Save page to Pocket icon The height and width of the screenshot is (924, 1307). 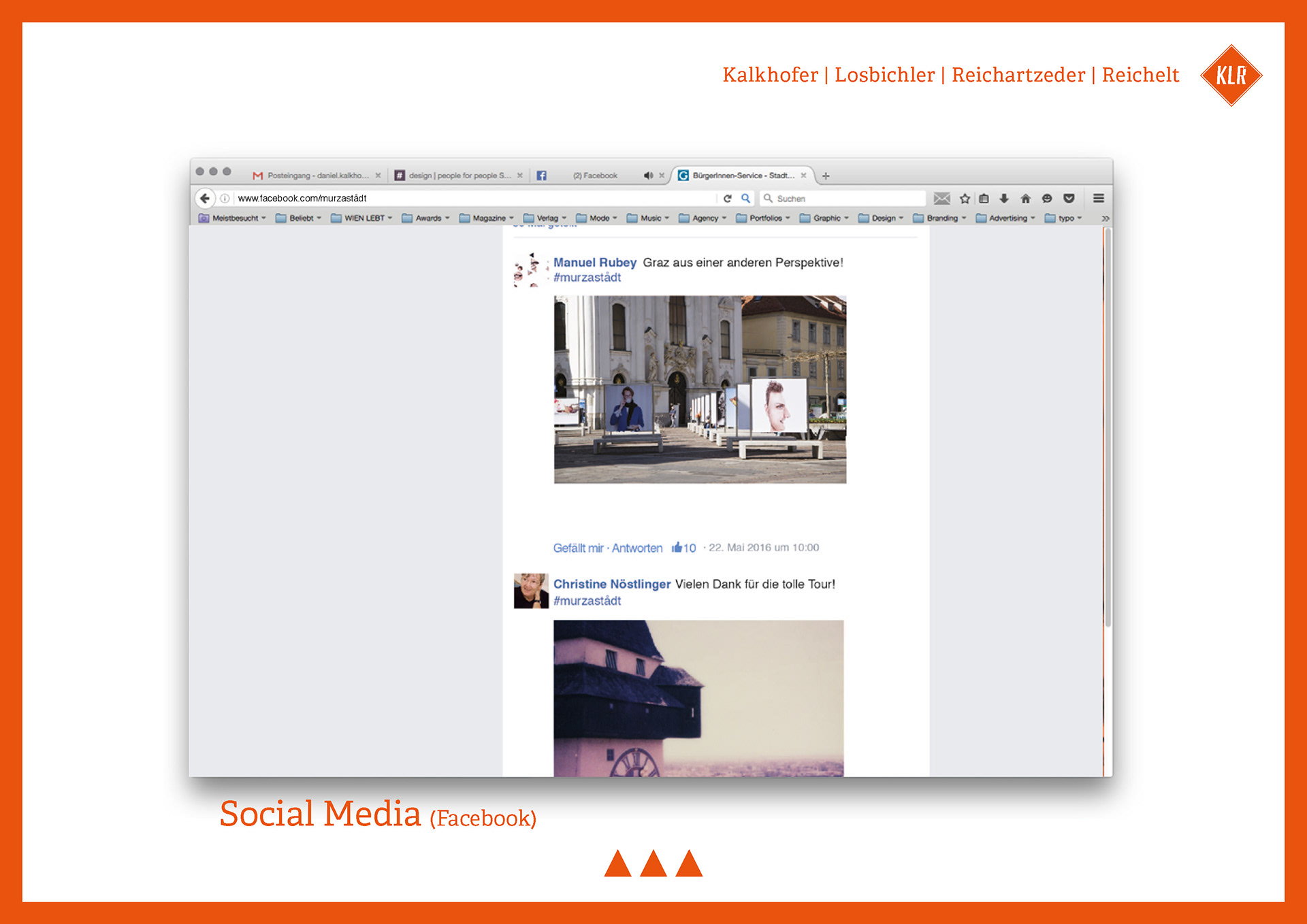[1069, 198]
